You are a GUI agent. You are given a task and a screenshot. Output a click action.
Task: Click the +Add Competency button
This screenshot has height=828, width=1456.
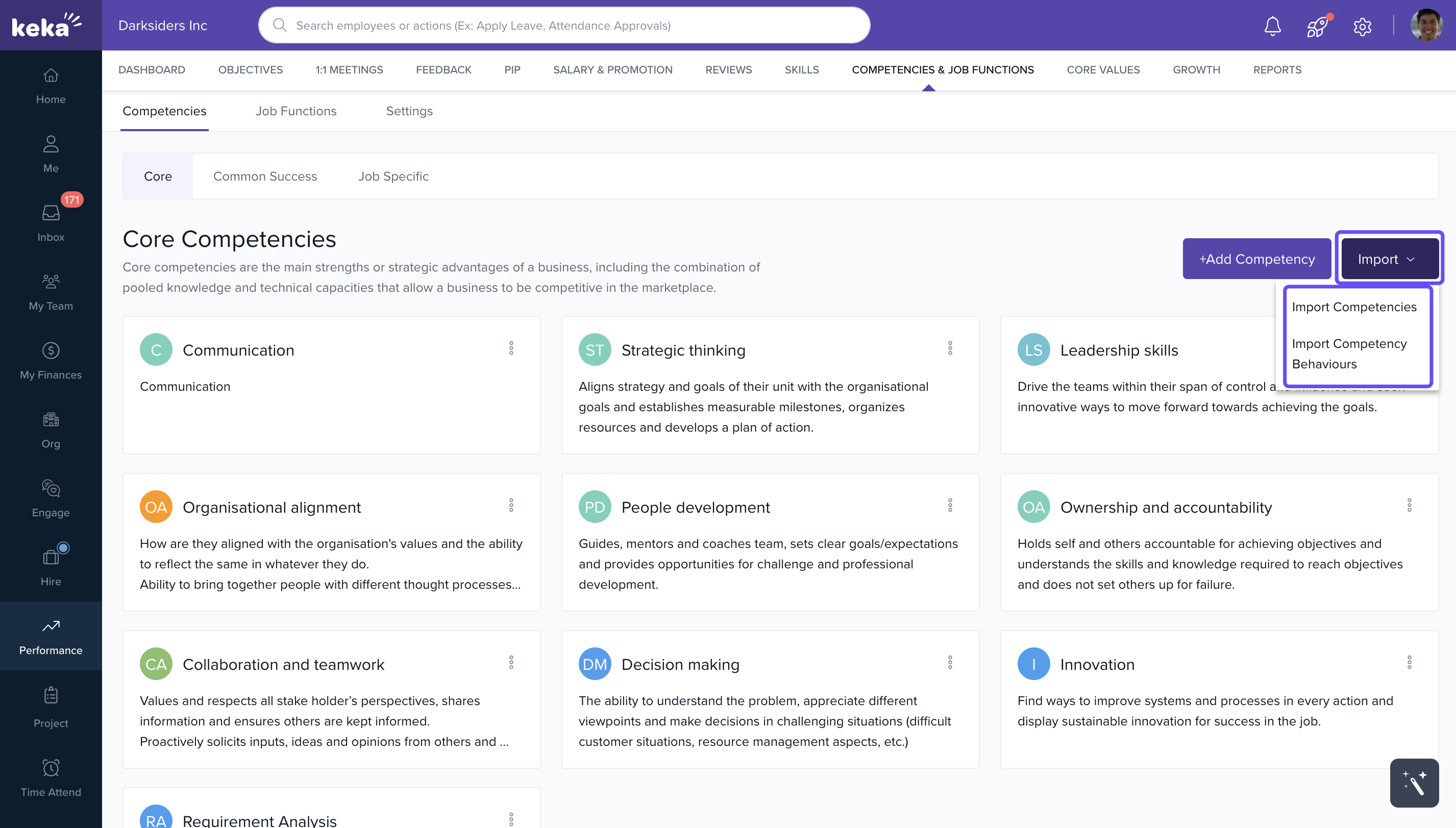1256,259
